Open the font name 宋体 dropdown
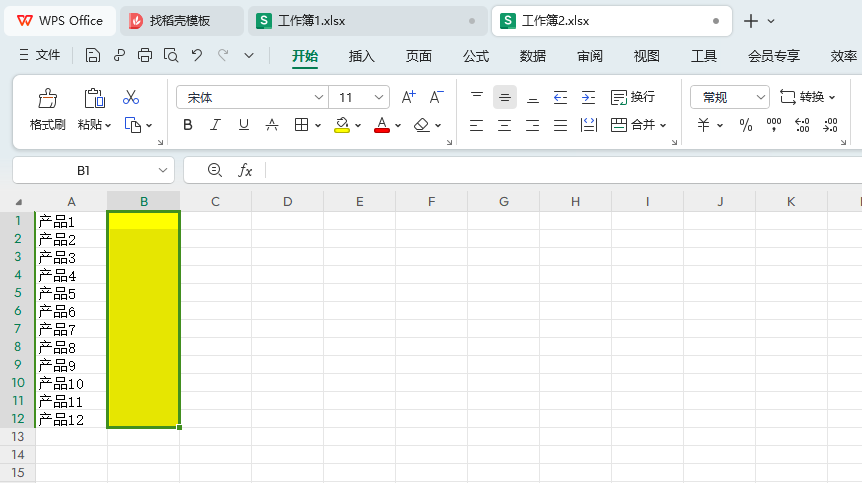 [x=318, y=97]
